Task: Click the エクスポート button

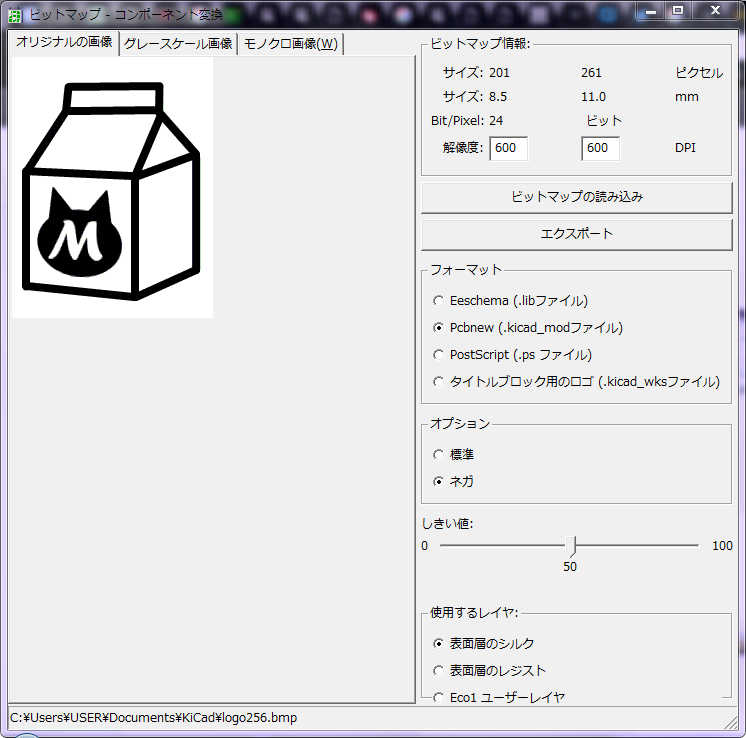Action: point(577,234)
